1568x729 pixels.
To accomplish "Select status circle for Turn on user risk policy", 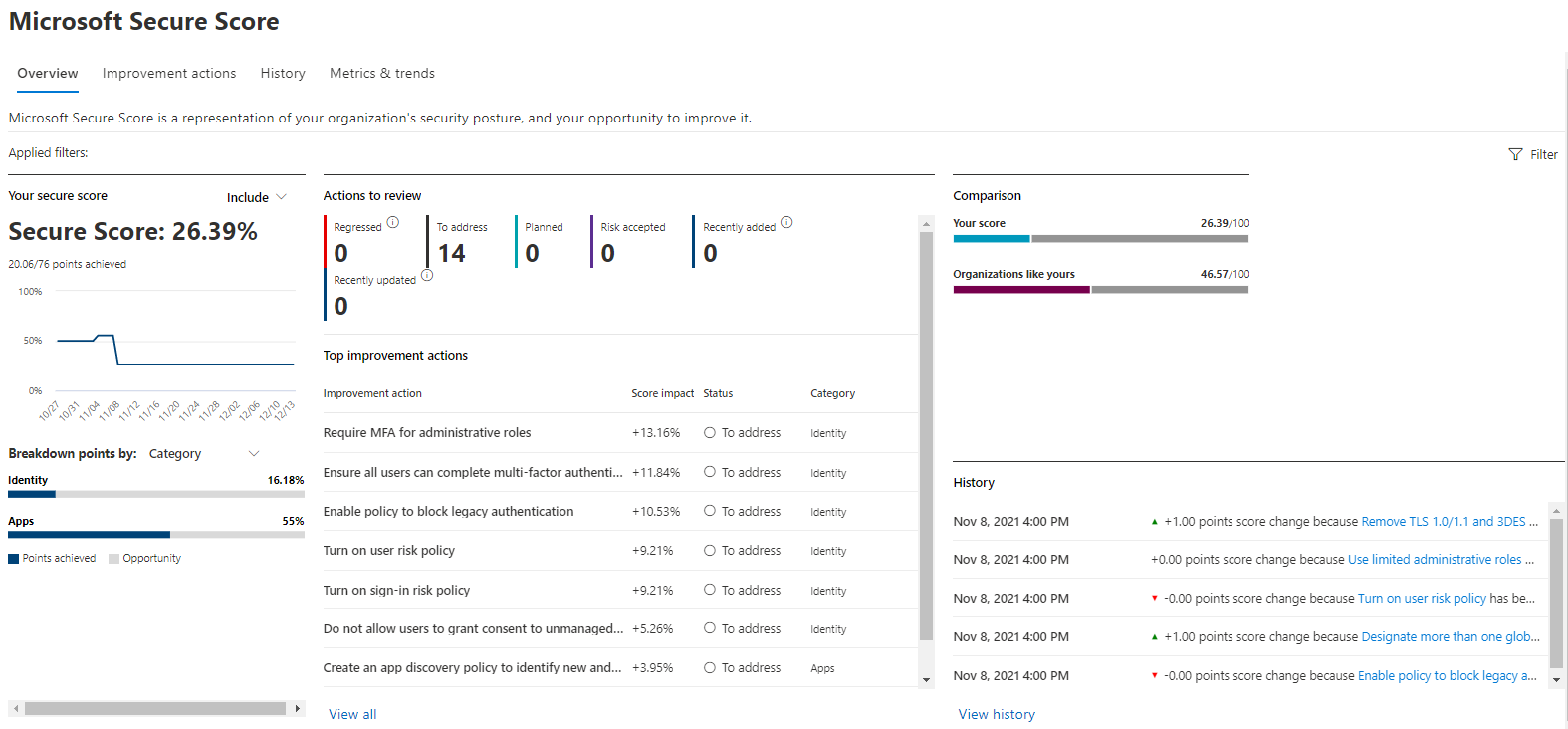I will coord(710,551).
